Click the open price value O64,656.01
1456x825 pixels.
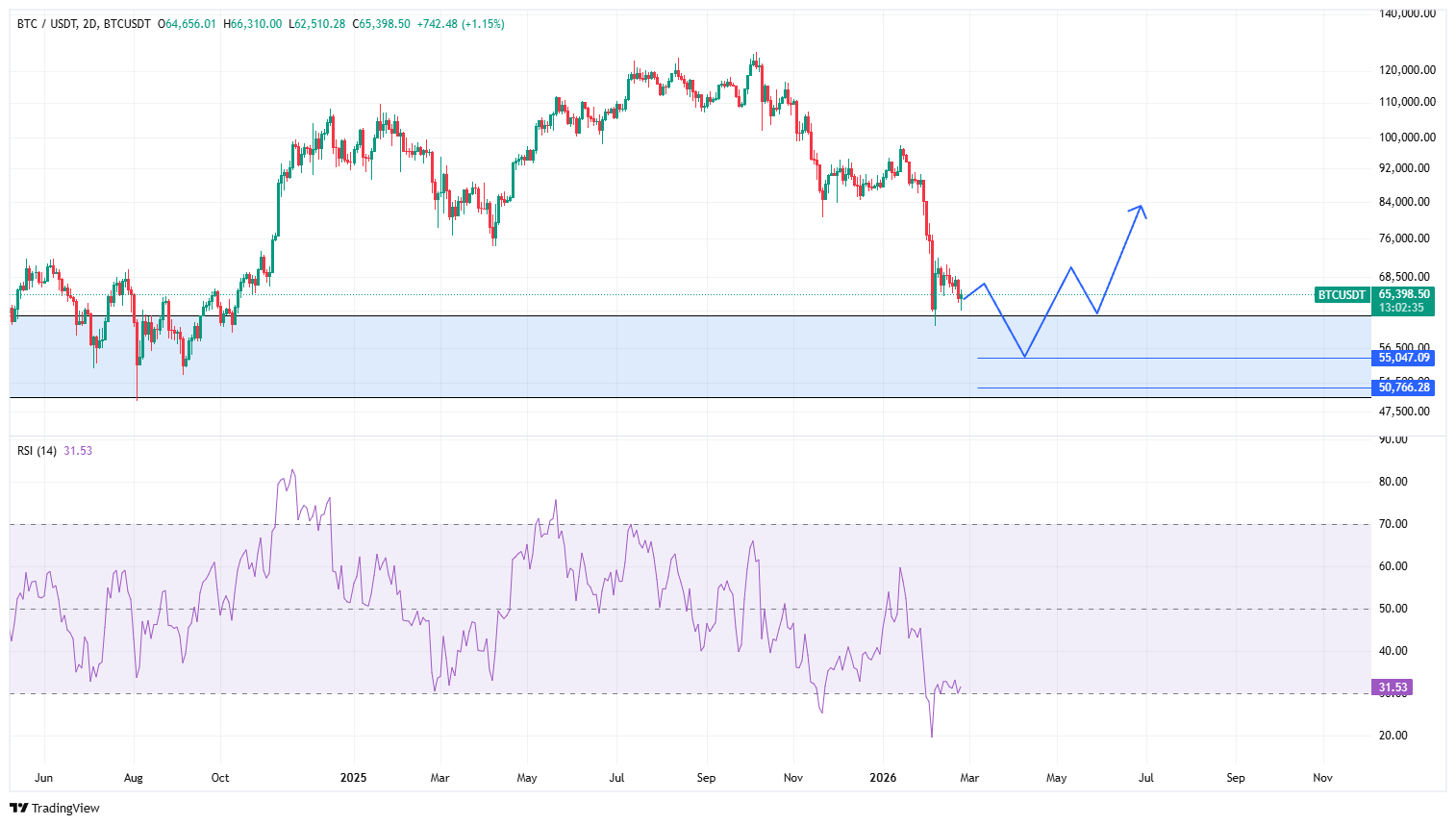point(188,24)
